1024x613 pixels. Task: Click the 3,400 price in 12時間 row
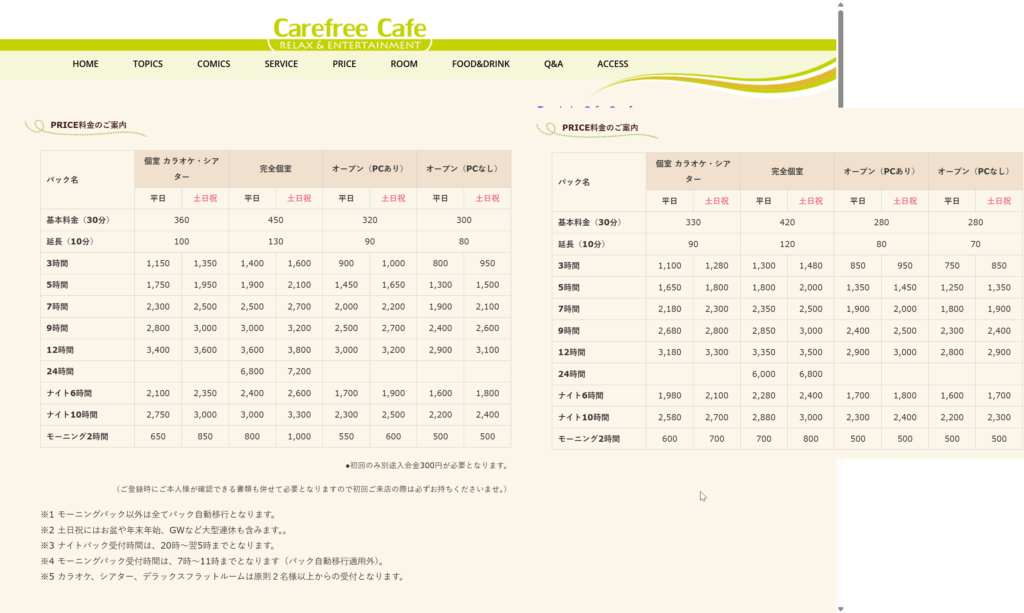158,350
